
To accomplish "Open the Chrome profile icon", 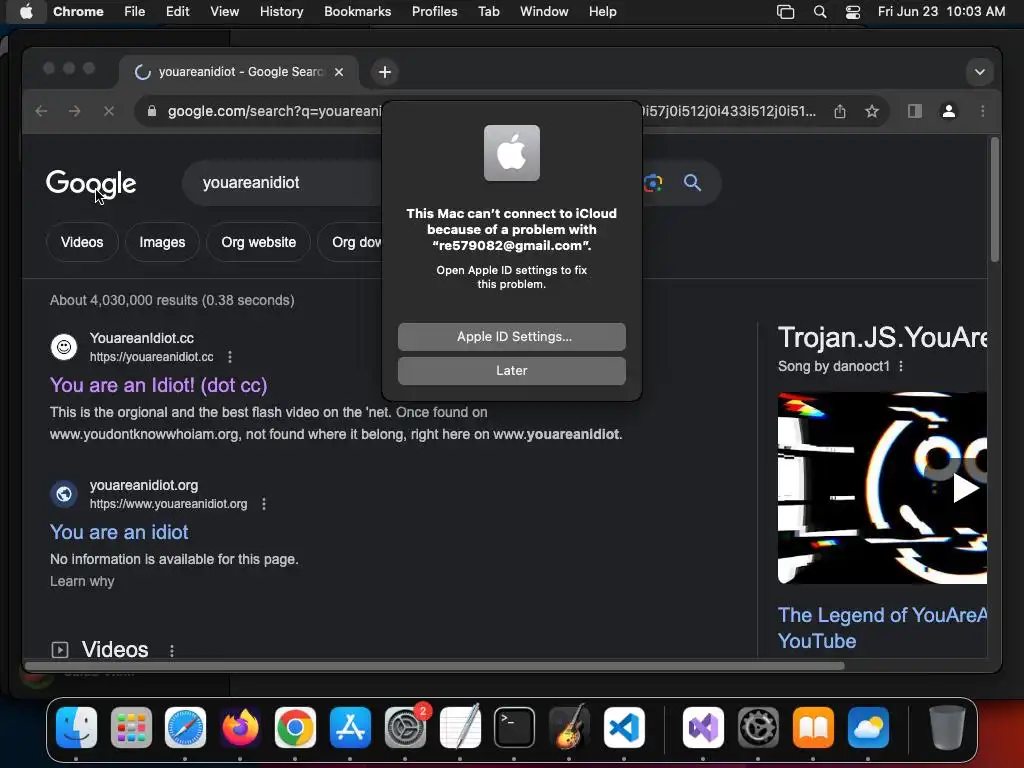I will (x=949, y=112).
